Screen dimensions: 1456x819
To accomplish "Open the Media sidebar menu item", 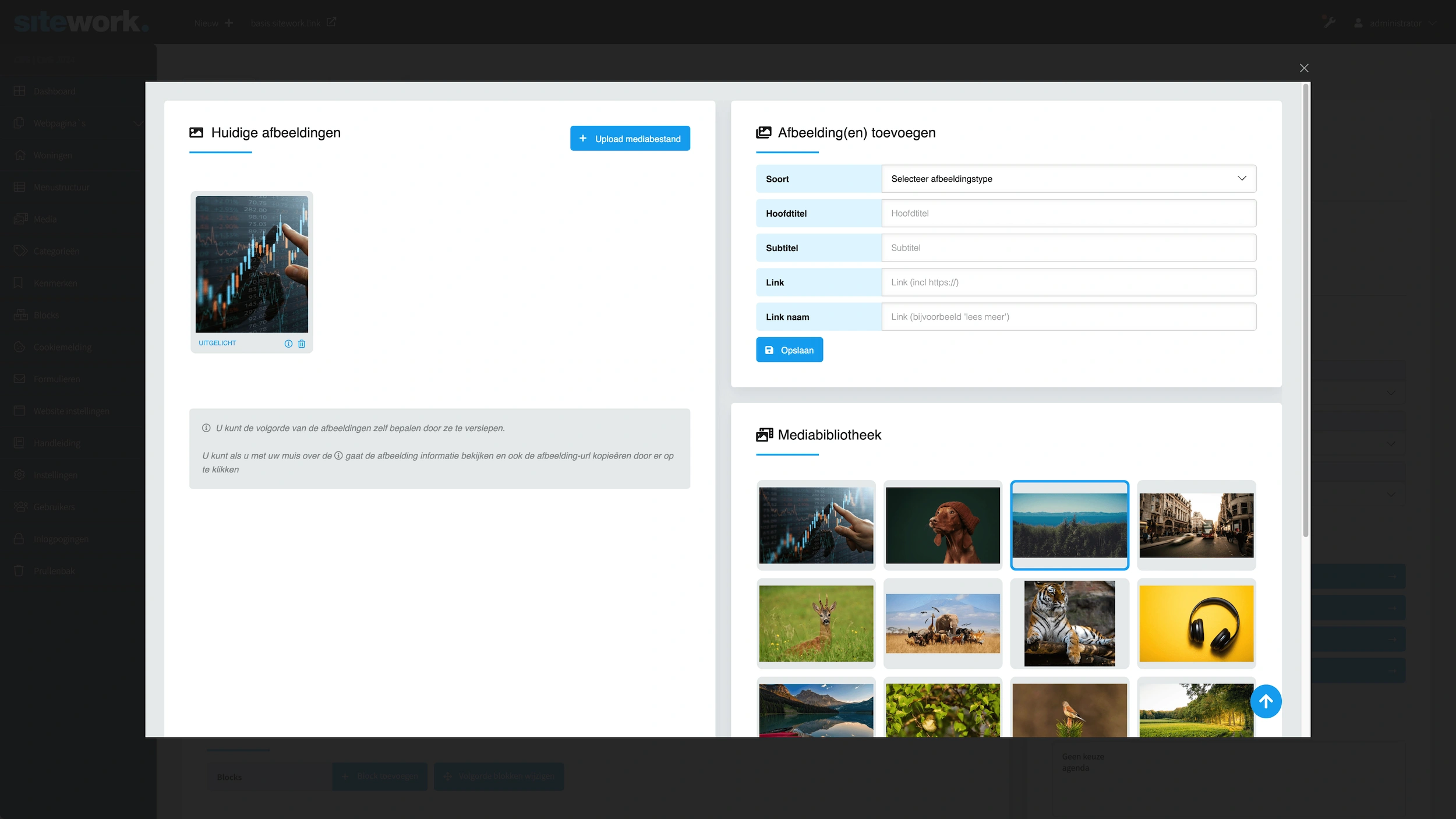I will tap(45, 220).
